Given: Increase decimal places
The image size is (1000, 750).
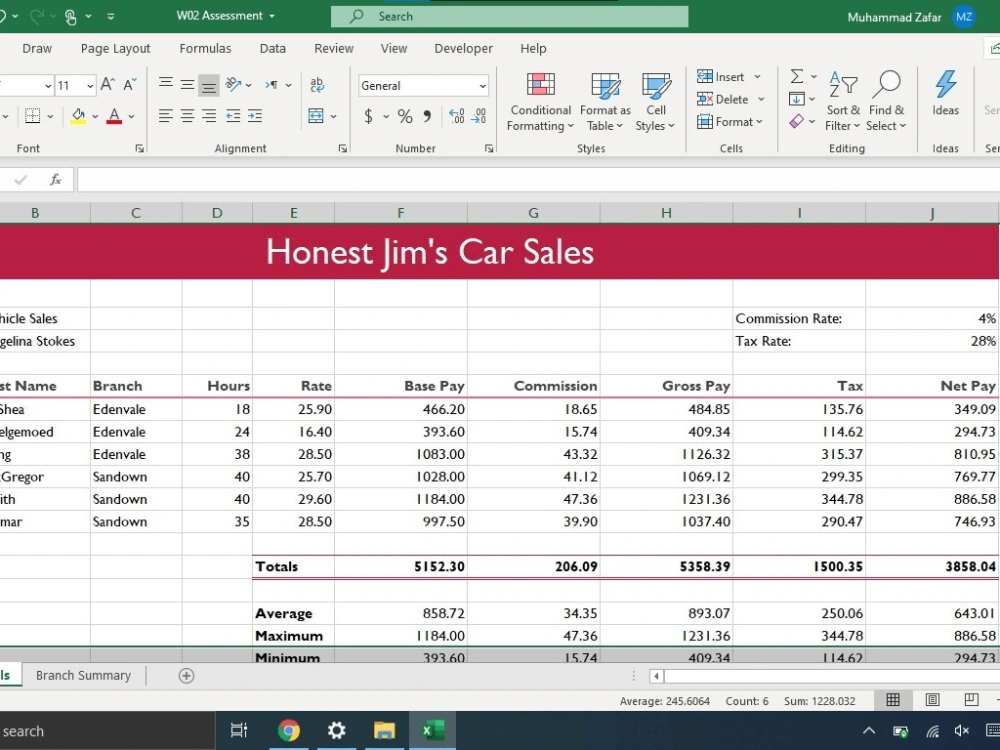Looking at the screenshot, I should (457, 116).
